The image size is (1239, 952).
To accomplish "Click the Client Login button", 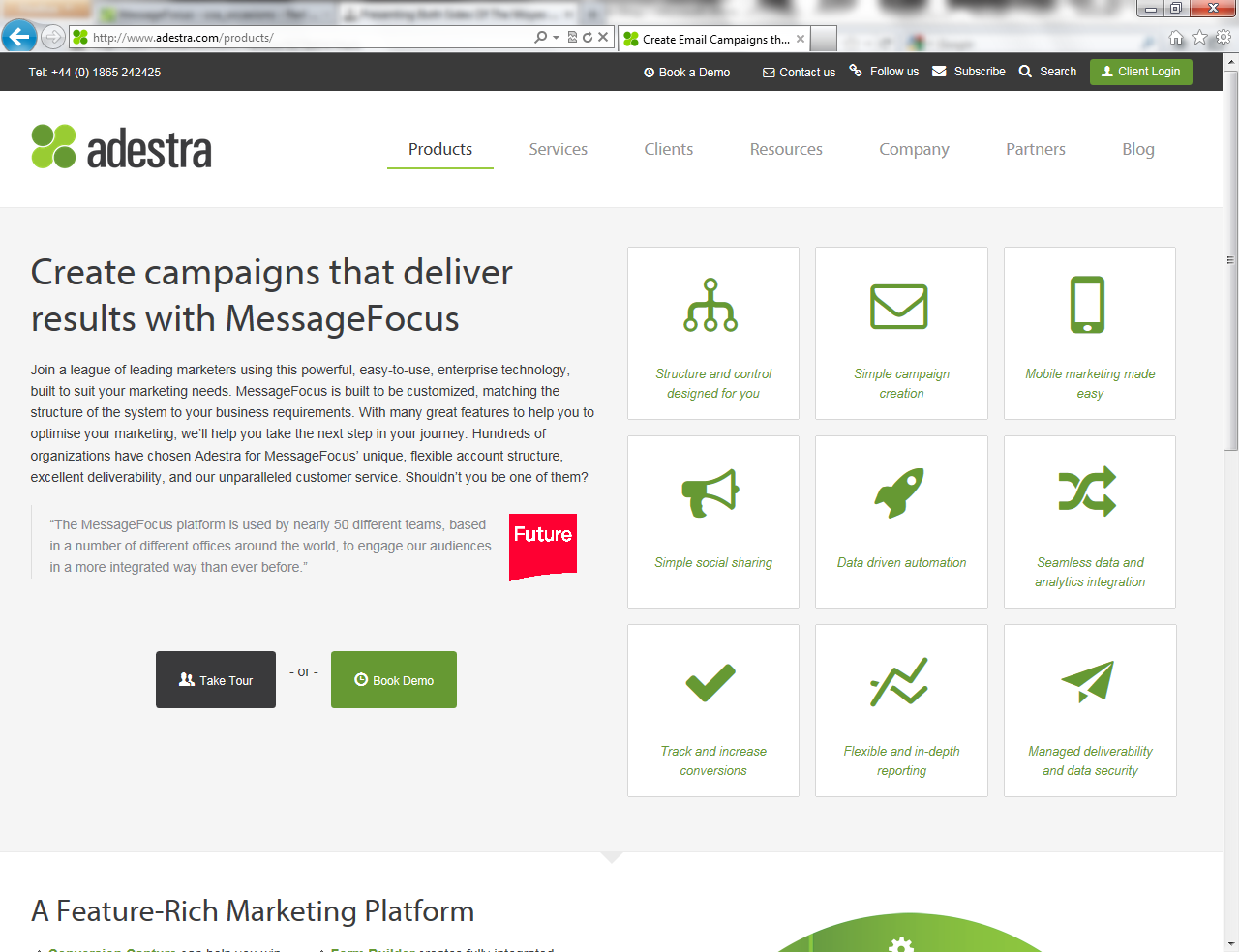I will pyautogui.click(x=1141, y=72).
